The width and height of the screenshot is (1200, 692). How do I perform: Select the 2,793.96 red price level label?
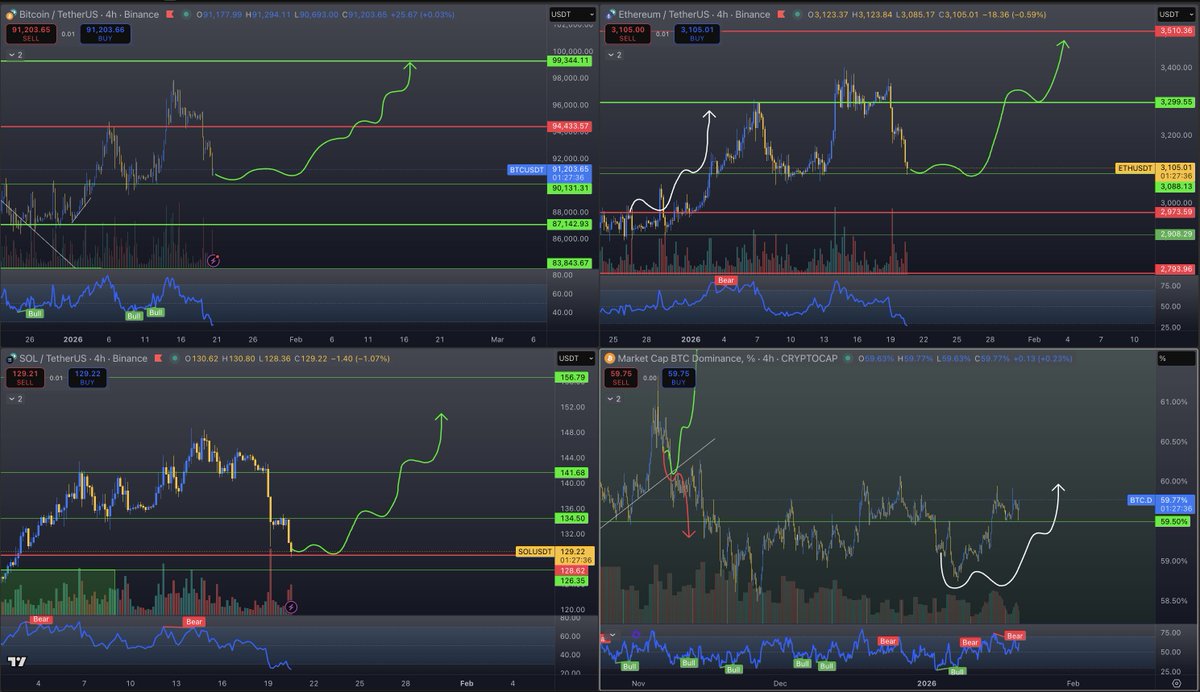[1175, 269]
